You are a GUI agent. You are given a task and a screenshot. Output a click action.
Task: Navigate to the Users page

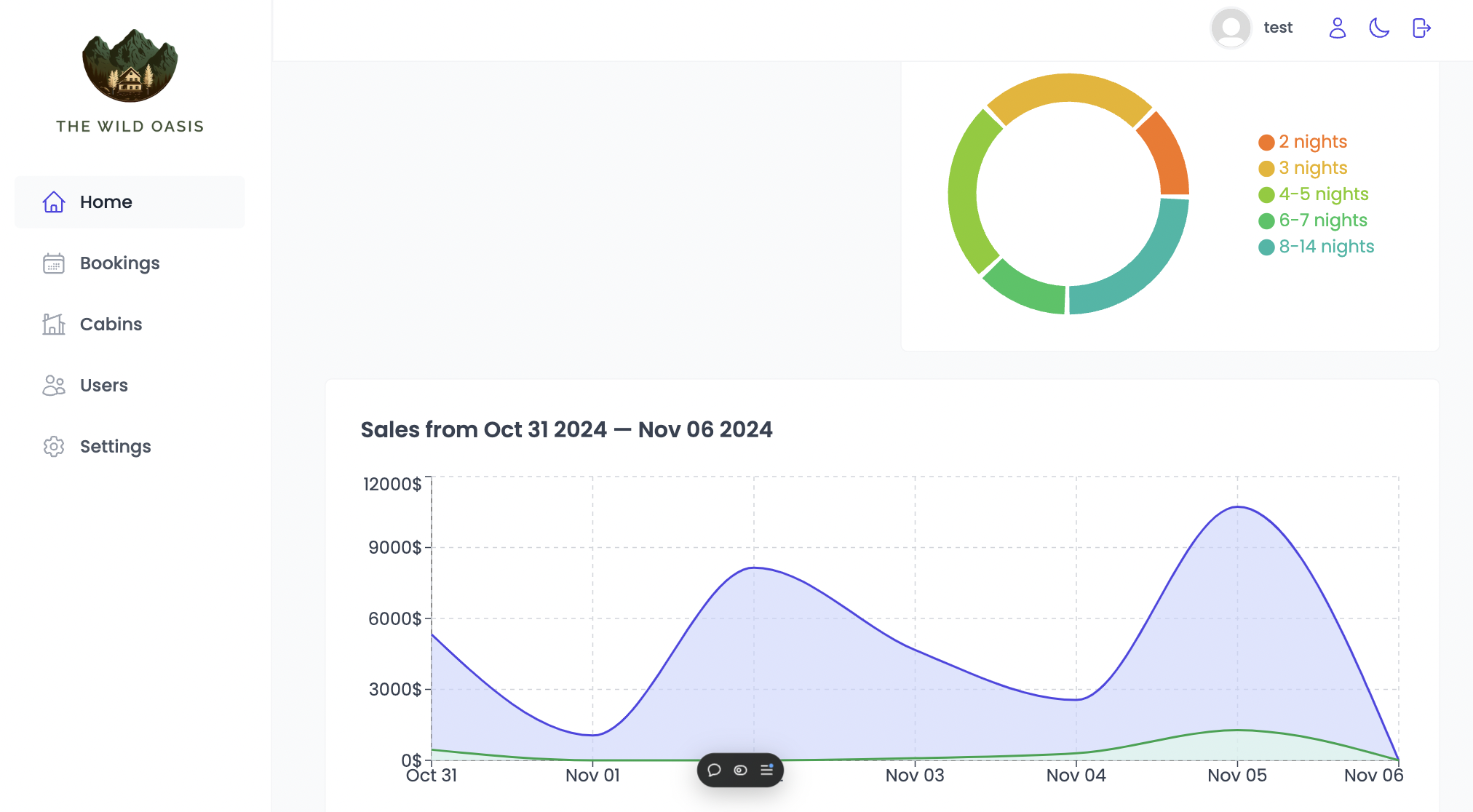coord(130,385)
